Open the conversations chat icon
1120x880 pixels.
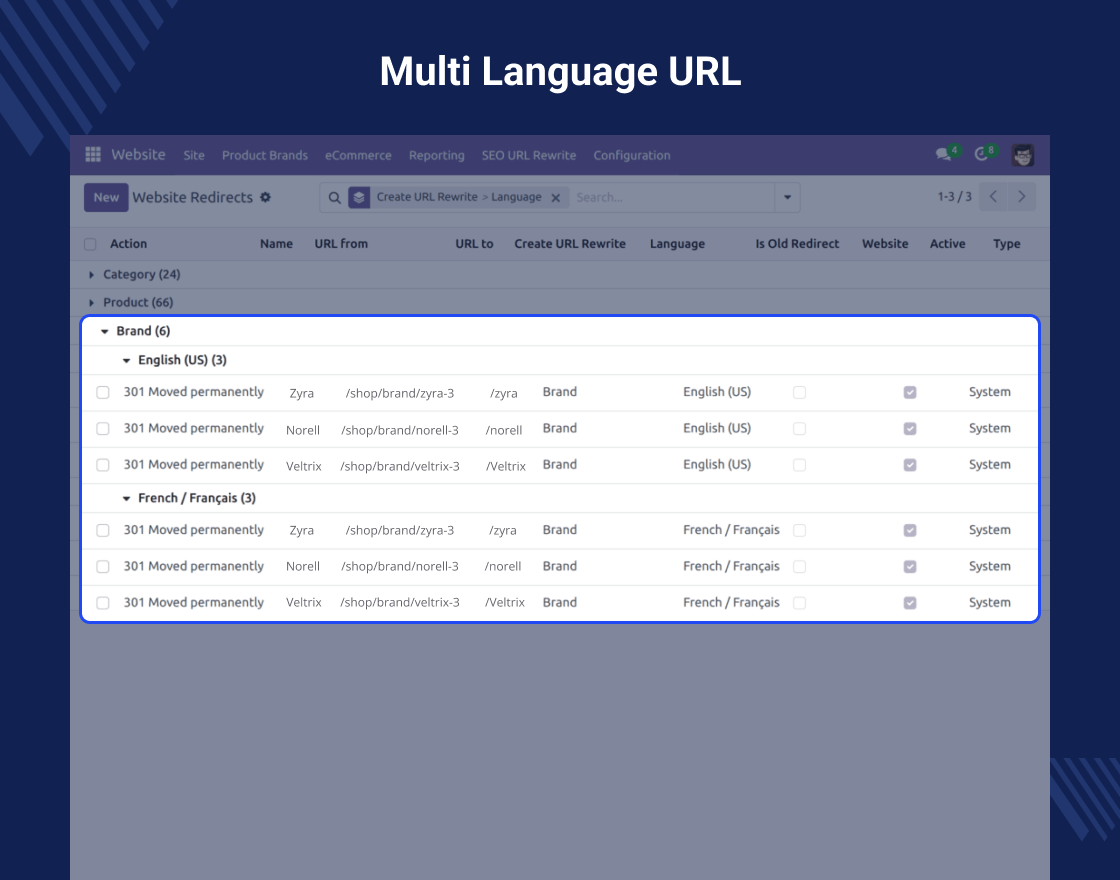944,154
